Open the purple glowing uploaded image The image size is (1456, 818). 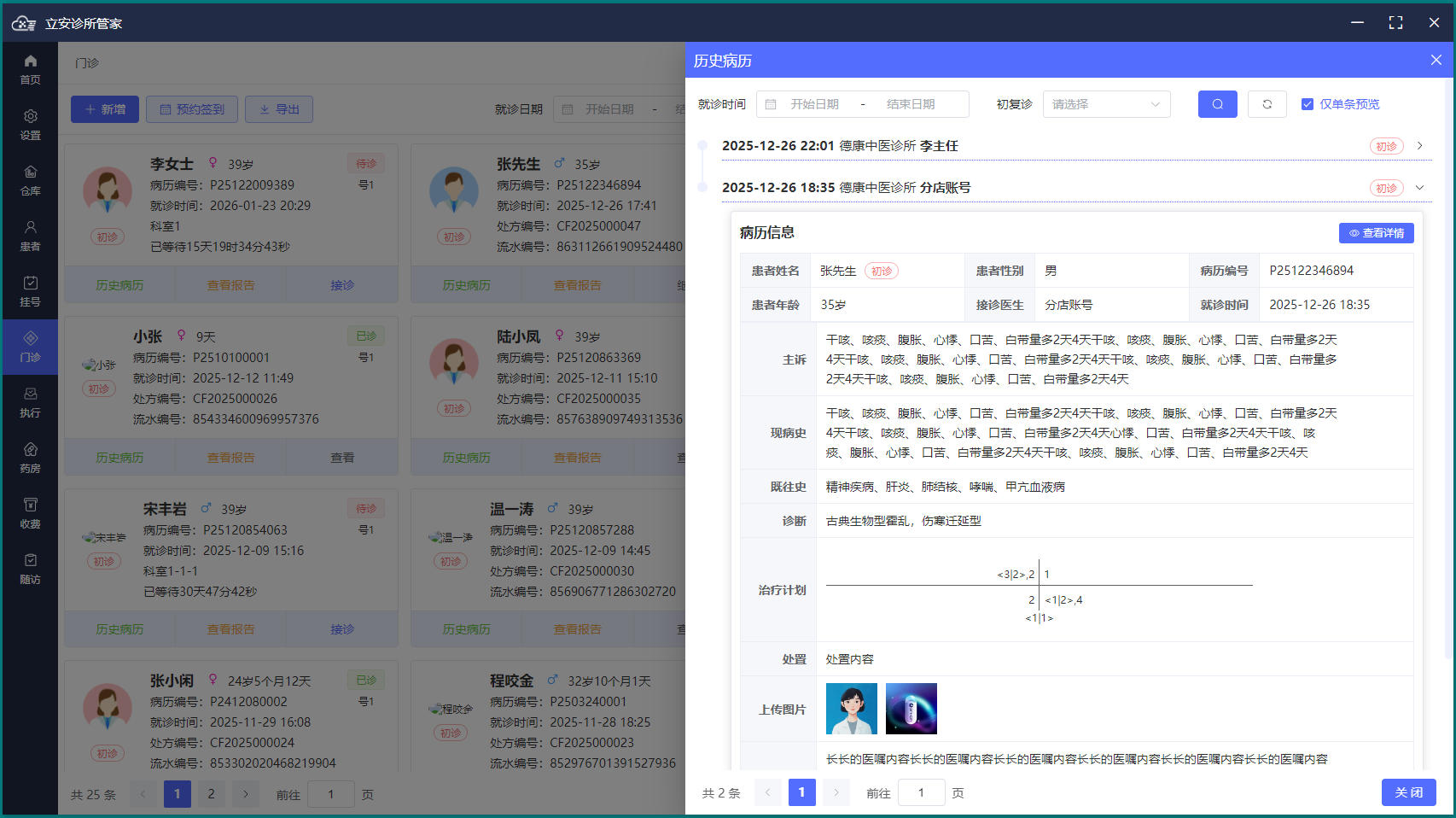(911, 709)
